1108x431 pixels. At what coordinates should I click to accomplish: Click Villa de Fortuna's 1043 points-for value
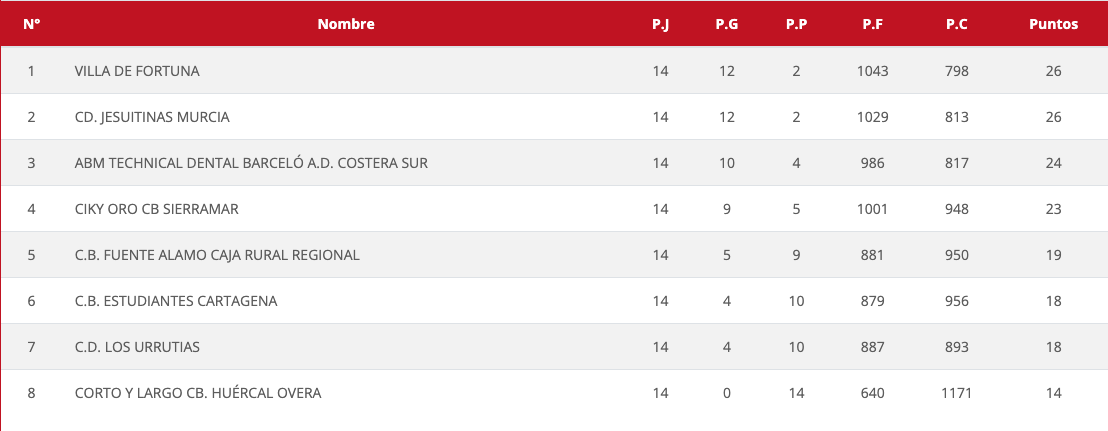pyautogui.click(x=872, y=71)
